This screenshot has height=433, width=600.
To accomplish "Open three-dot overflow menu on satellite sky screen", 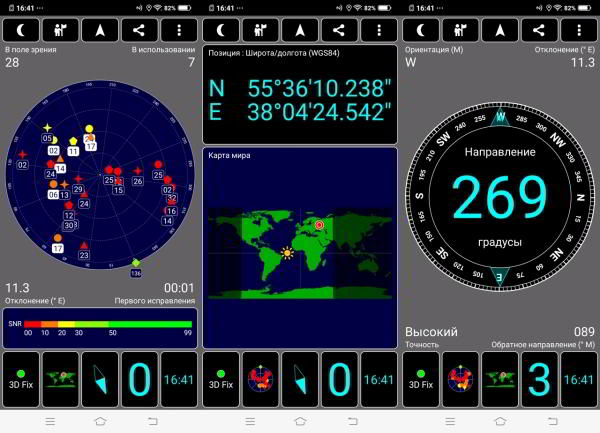I will (x=179, y=30).
